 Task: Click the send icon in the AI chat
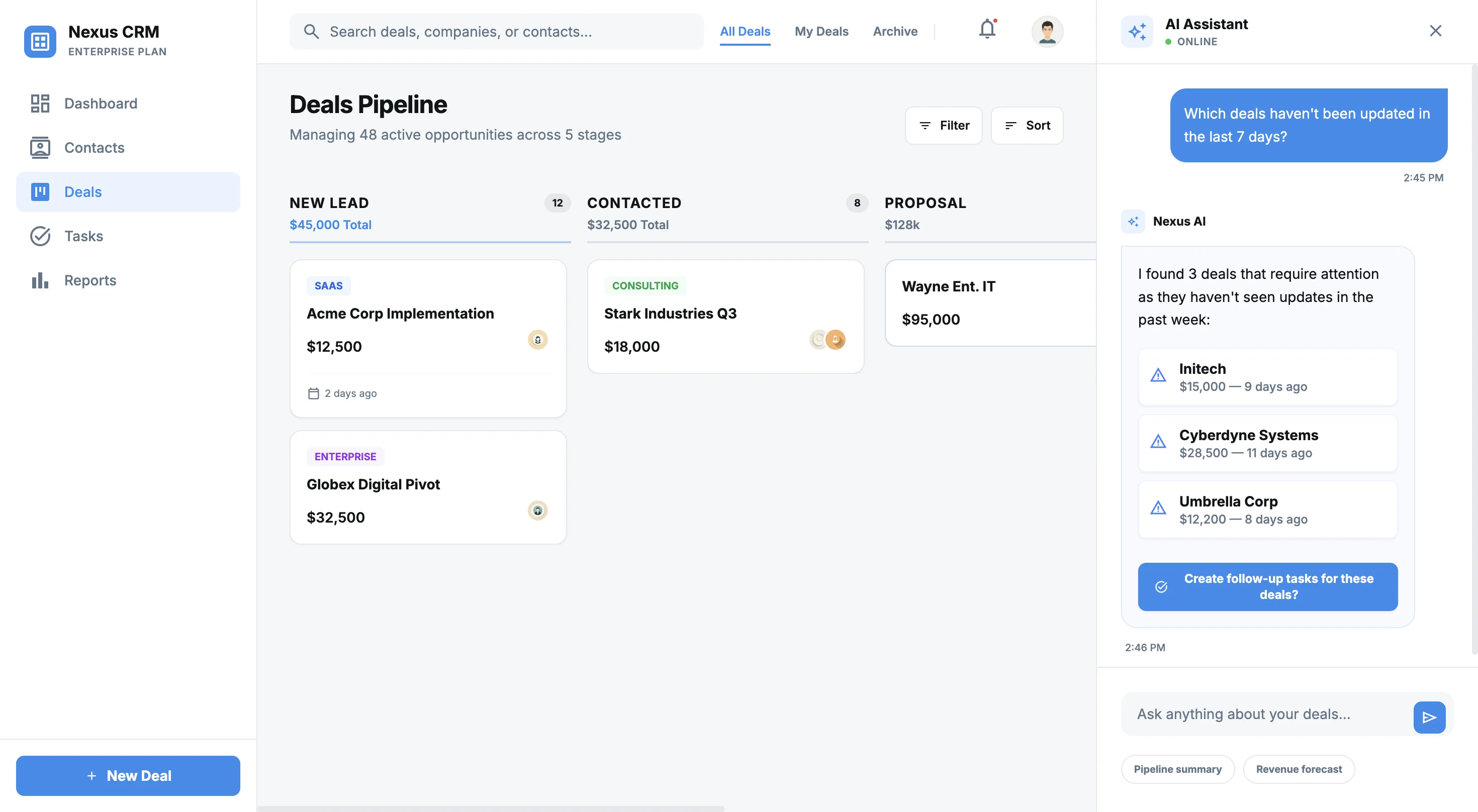click(x=1429, y=717)
